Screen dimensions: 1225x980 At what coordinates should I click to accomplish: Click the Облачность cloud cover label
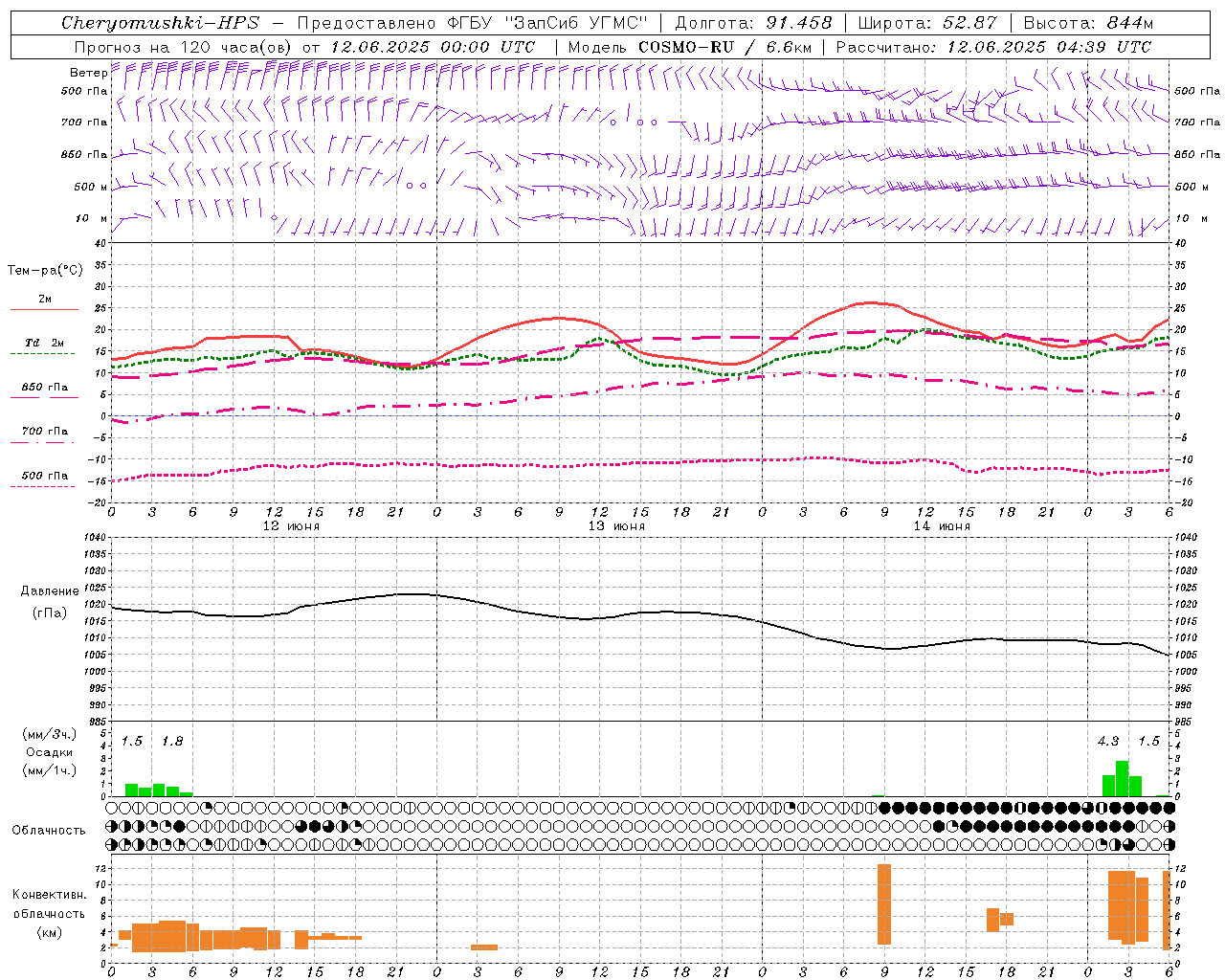coord(49,831)
